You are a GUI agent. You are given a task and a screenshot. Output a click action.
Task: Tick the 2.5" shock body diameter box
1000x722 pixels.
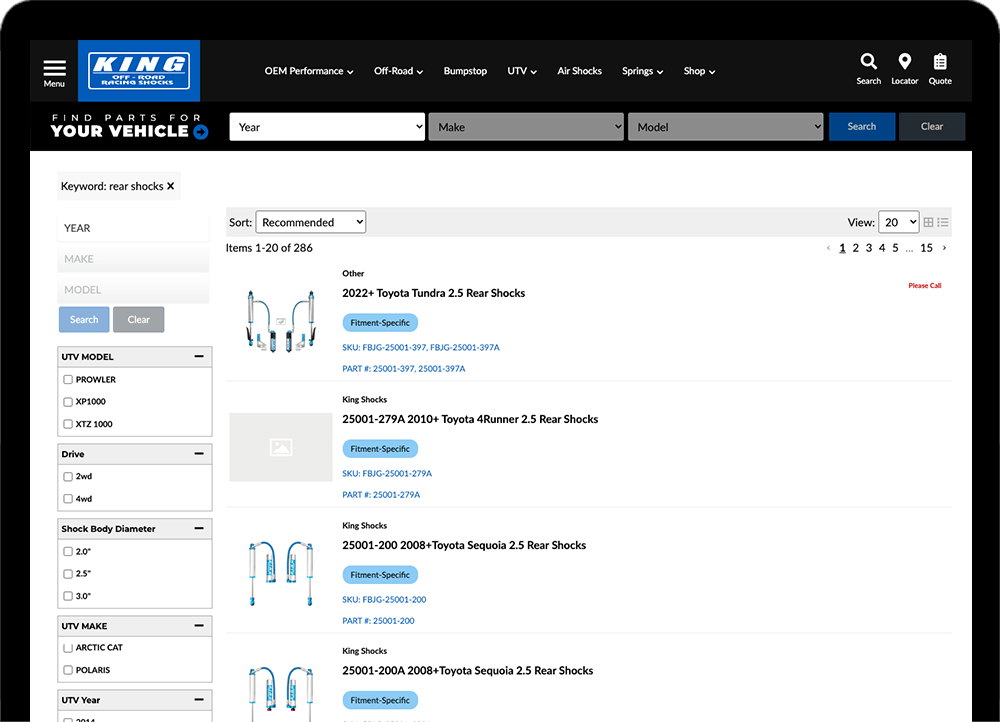(68, 574)
